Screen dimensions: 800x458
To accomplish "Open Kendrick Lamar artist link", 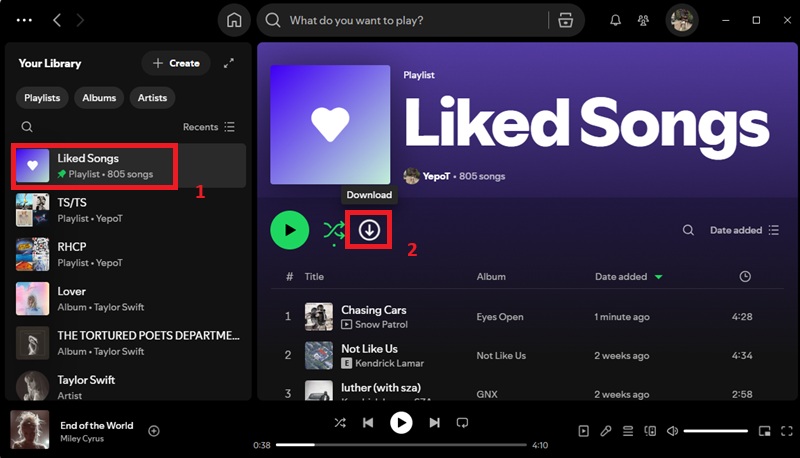I will click(389, 363).
